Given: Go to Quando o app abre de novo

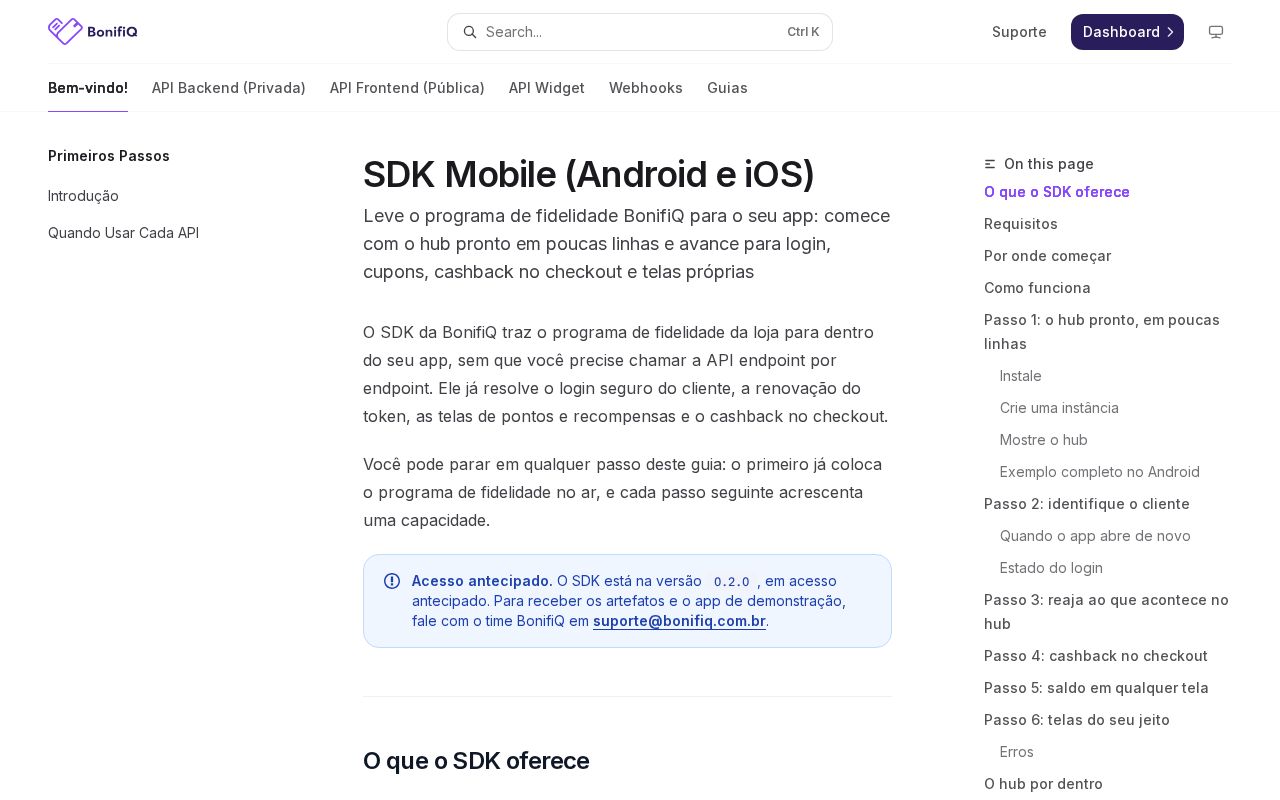Looking at the screenshot, I should pos(1095,536).
